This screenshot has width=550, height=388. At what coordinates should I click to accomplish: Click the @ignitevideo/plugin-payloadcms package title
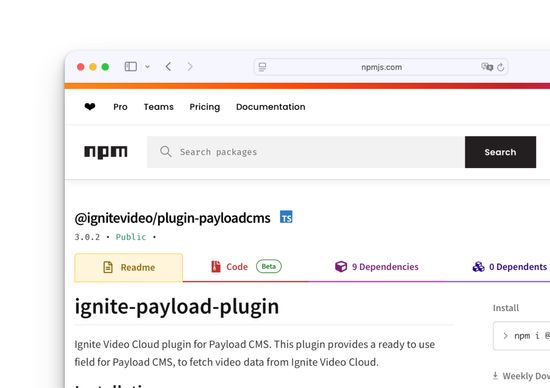[x=172, y=218]
